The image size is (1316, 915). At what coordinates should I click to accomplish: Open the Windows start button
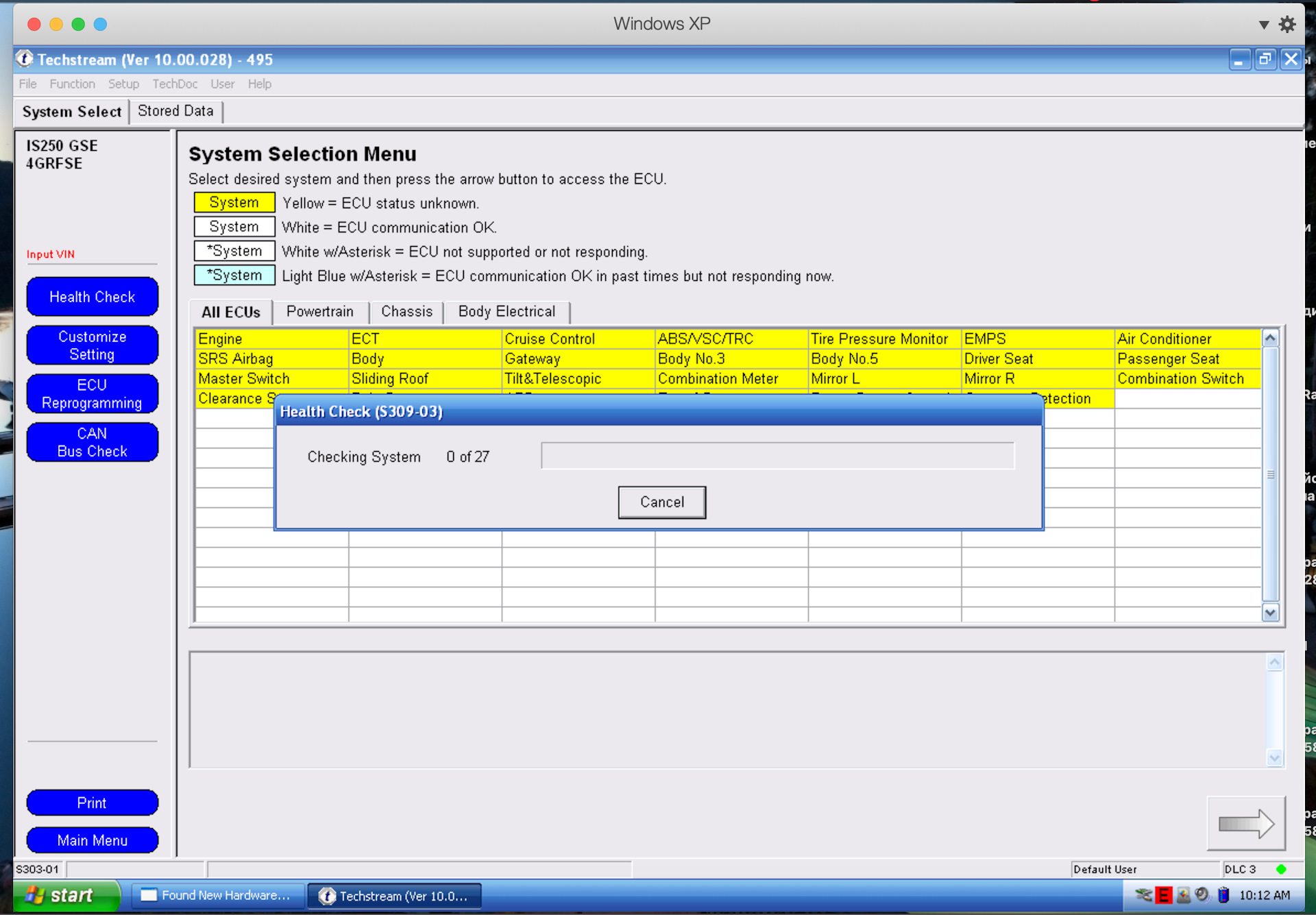66,895
